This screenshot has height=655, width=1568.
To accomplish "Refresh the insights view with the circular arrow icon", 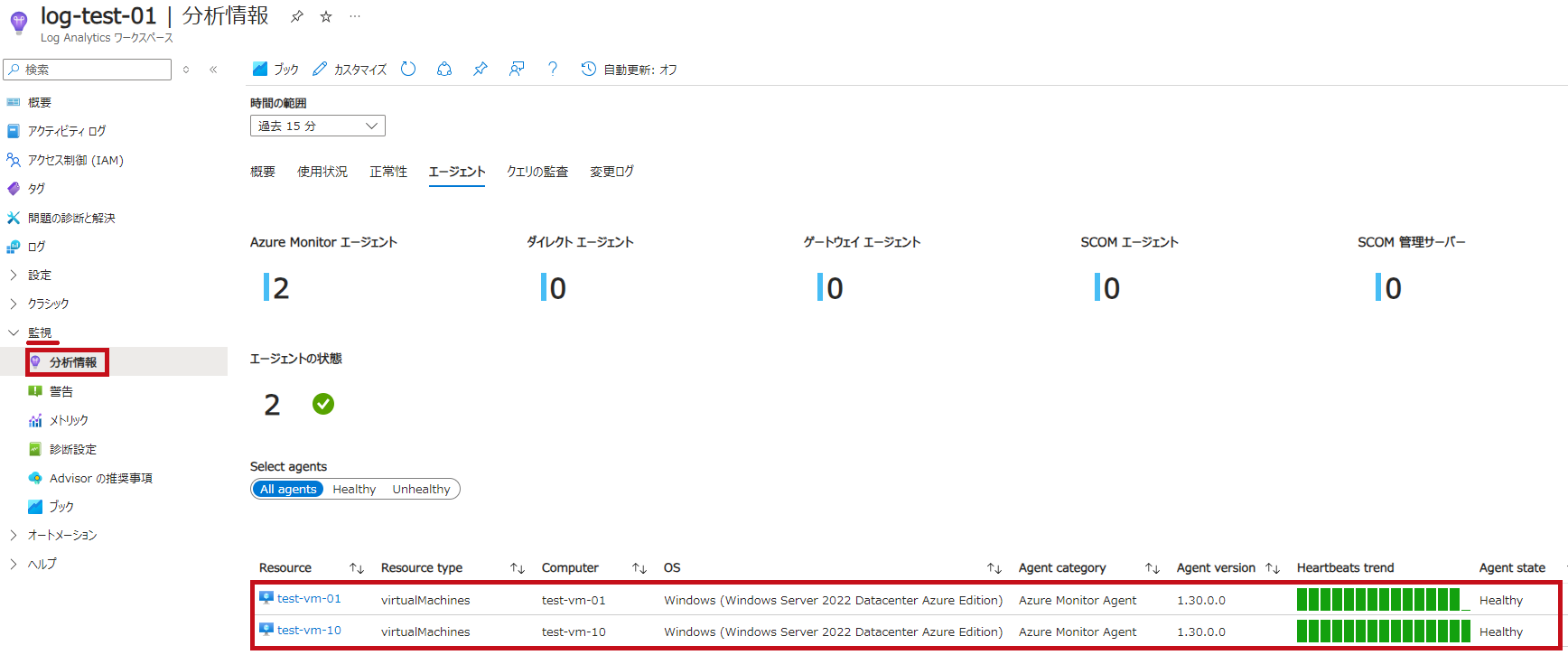I will click(x=408, y=69).
